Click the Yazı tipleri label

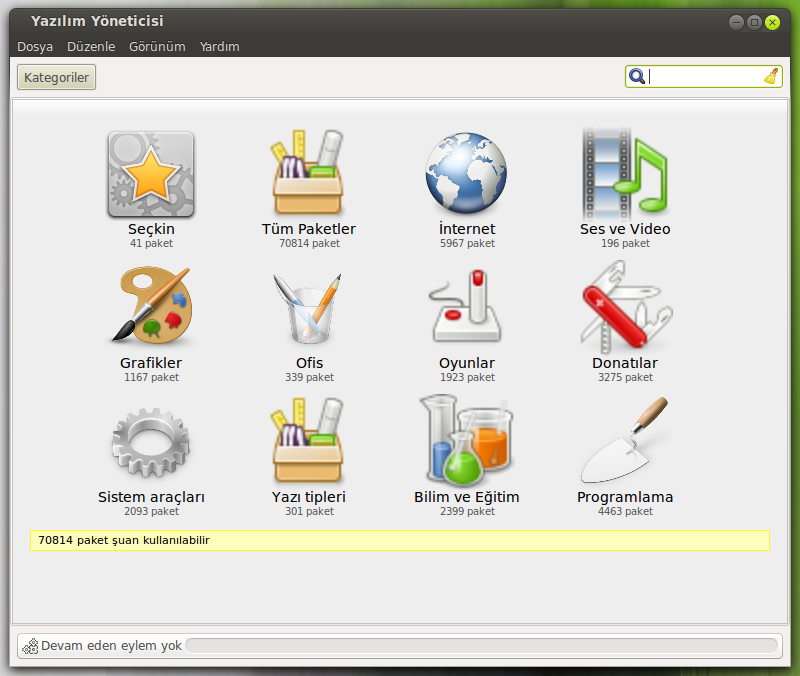309,497
